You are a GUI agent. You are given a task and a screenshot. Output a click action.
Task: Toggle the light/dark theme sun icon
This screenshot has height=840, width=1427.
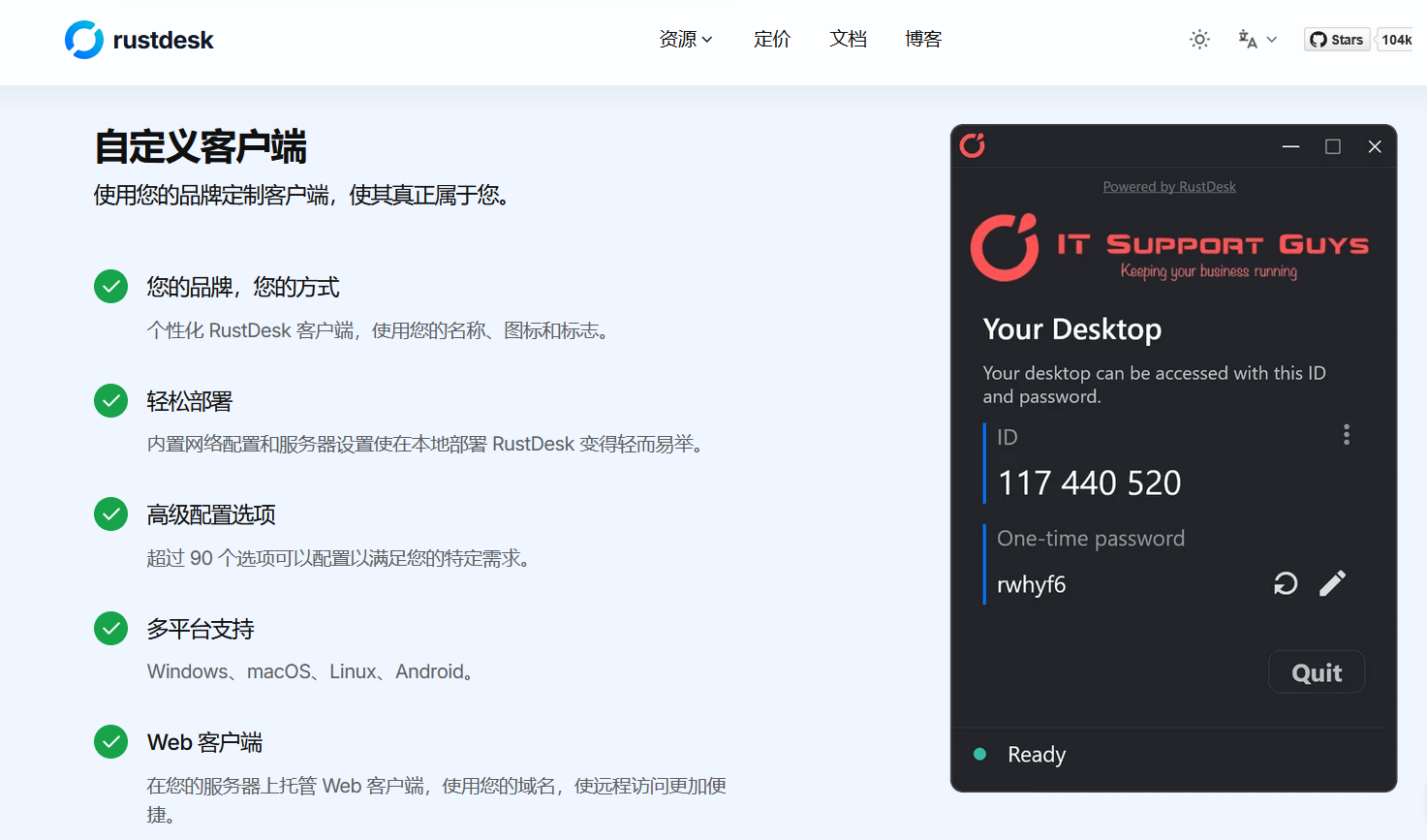coord(1199,40)
